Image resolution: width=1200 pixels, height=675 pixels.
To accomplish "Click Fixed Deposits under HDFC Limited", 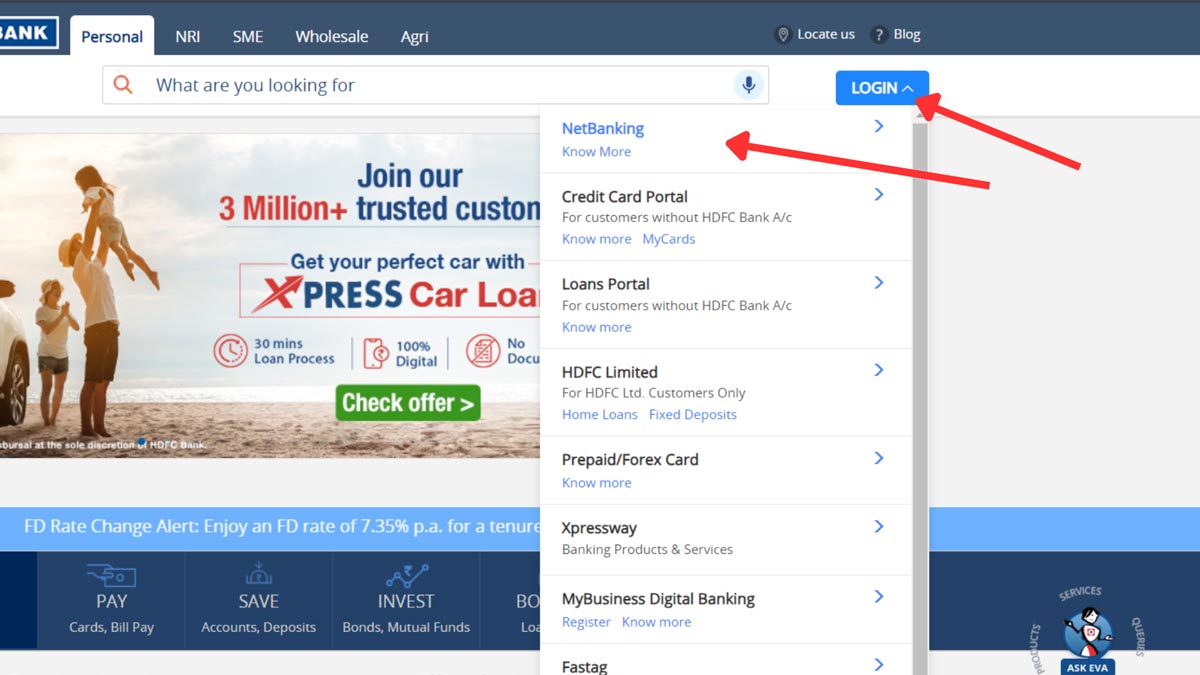I will [x=692, y=414].
